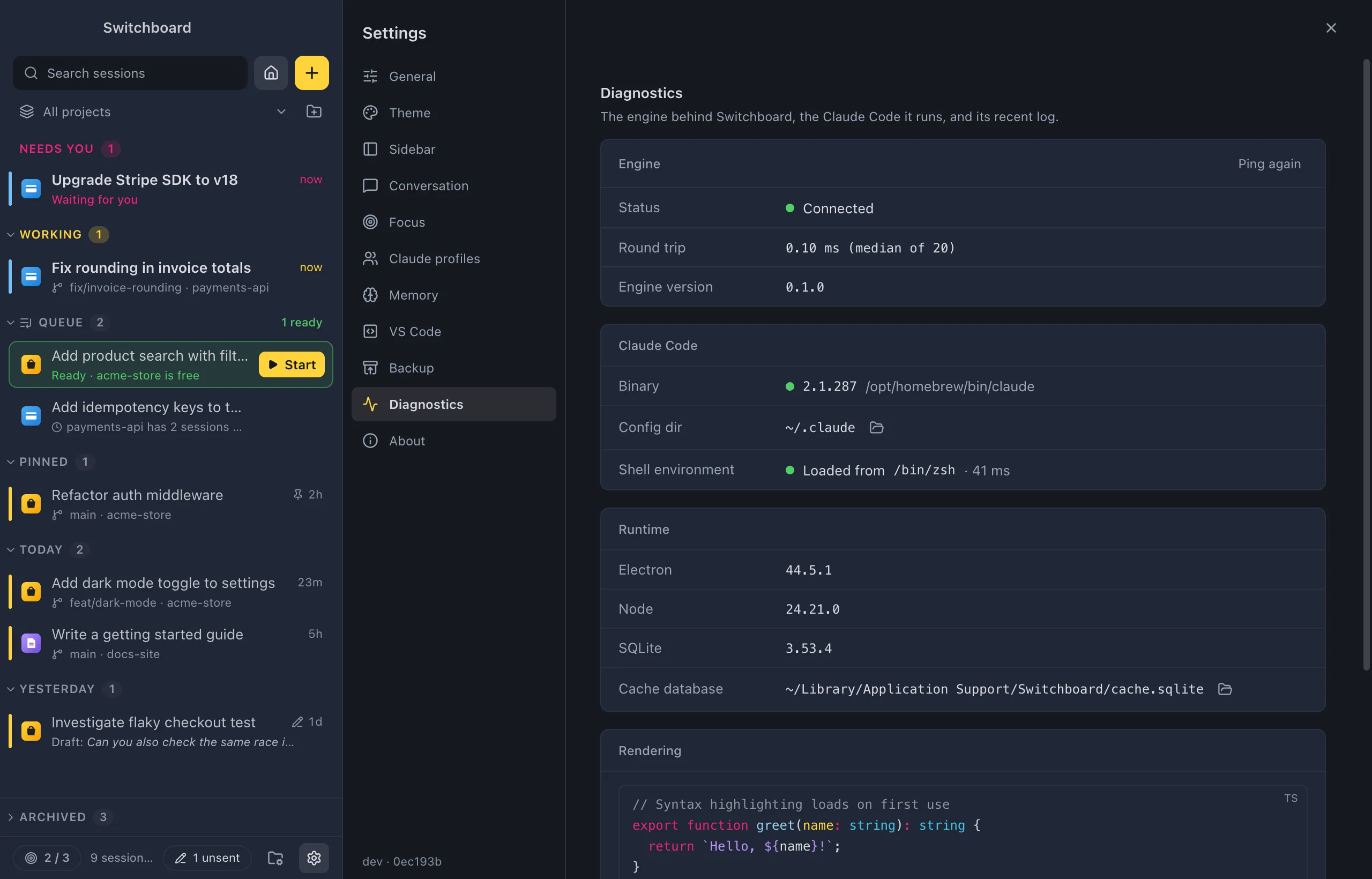Reveal the cache database folder icon

(x=1225, y=689)
